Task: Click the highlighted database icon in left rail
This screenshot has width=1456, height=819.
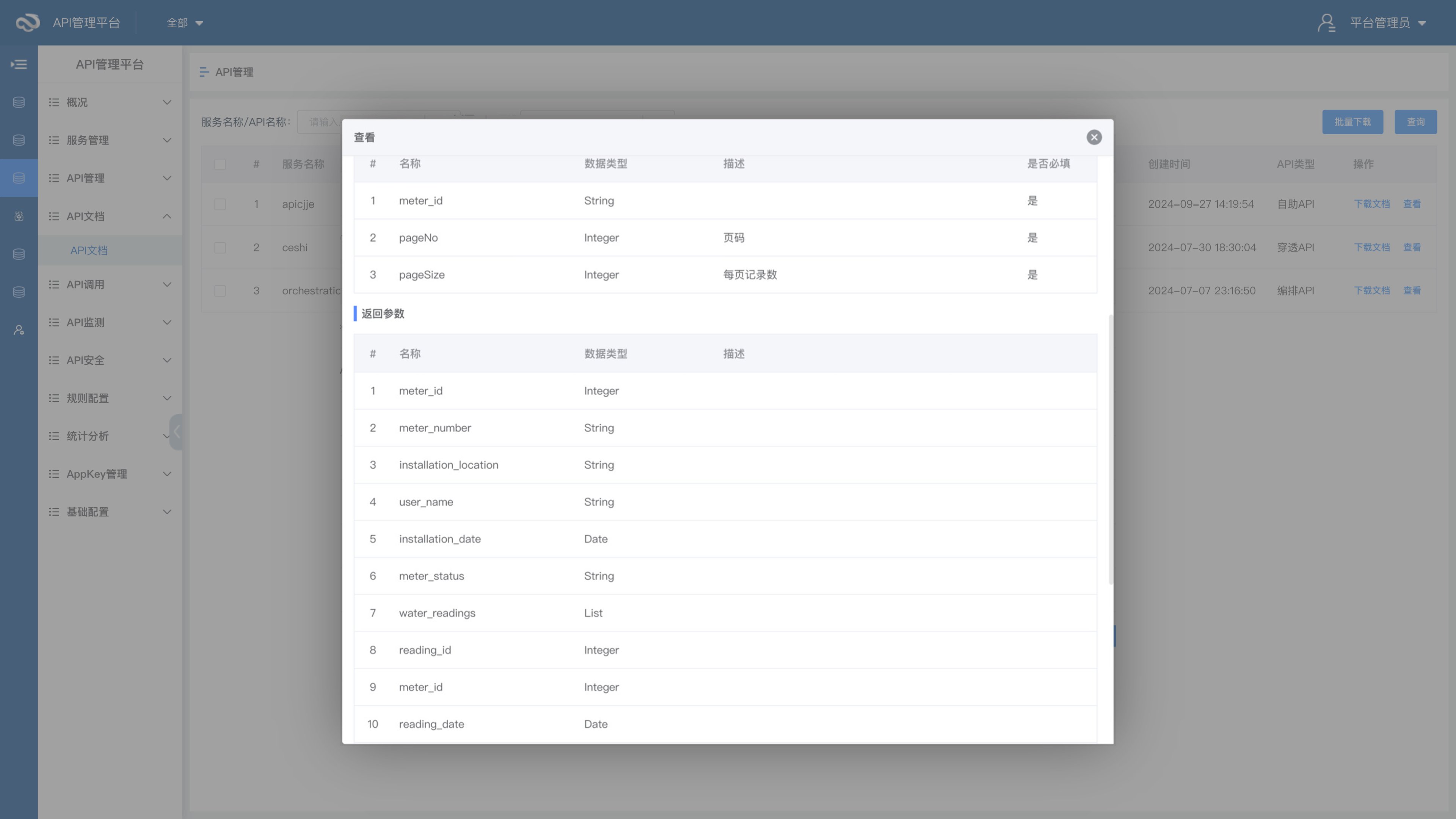Action: point(19,178)
